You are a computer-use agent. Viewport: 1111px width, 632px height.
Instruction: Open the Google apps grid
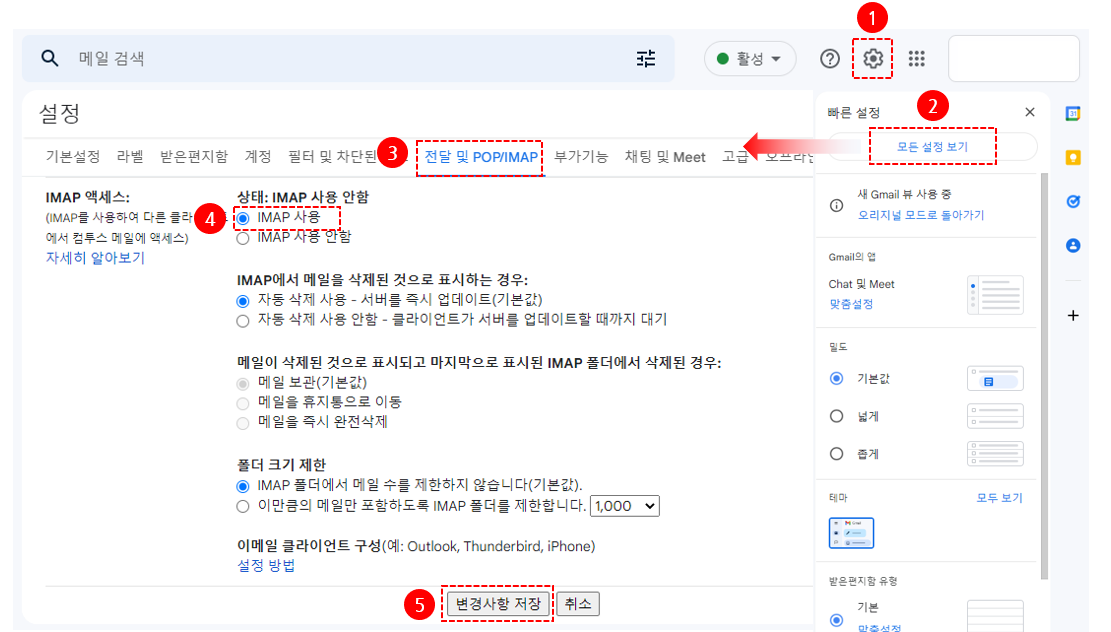(x=917, y=59)
